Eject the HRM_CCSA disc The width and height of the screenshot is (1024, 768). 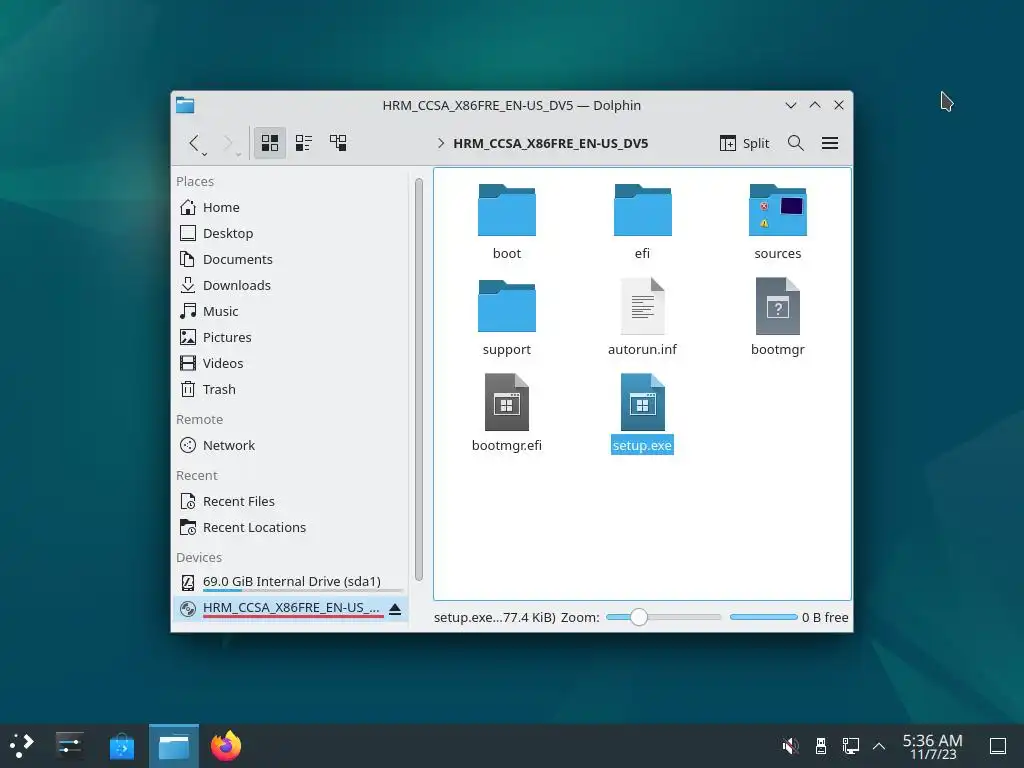coord(395,609)
